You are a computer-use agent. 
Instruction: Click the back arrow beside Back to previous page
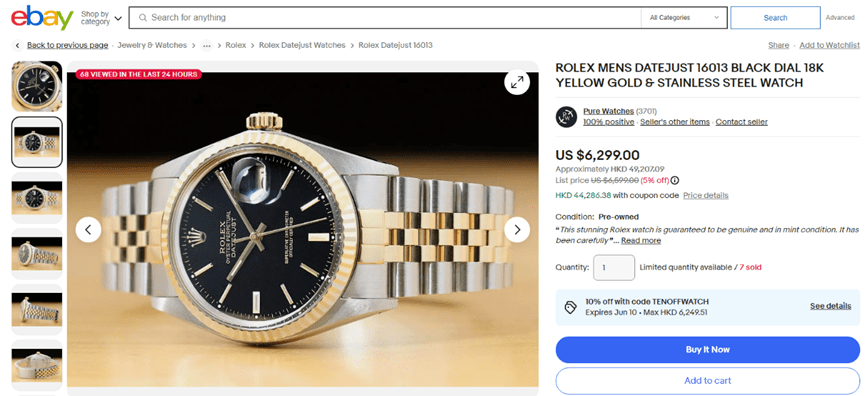point(18,45)
